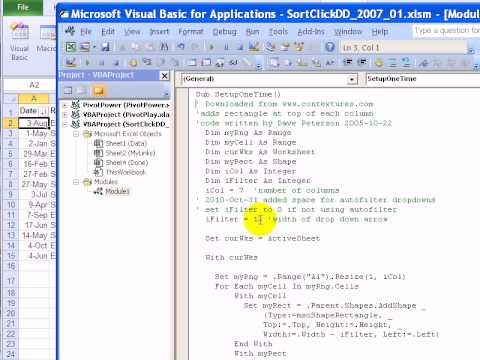Open the dropdown arrow beside Insert UserForm
Screen dimensions: 480x360
point(94,47)
